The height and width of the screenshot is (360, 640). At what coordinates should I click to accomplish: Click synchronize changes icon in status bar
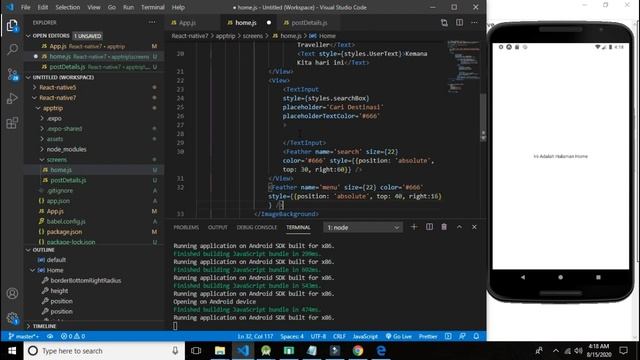[50, 336]
